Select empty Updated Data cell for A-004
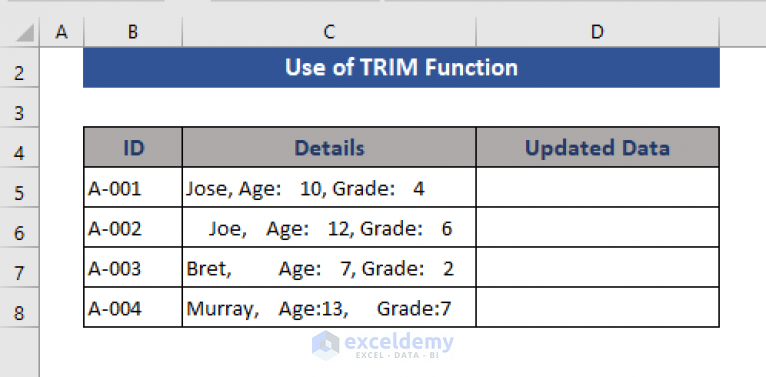The height and width of the screenshot is (377, 766). (597, 308)
